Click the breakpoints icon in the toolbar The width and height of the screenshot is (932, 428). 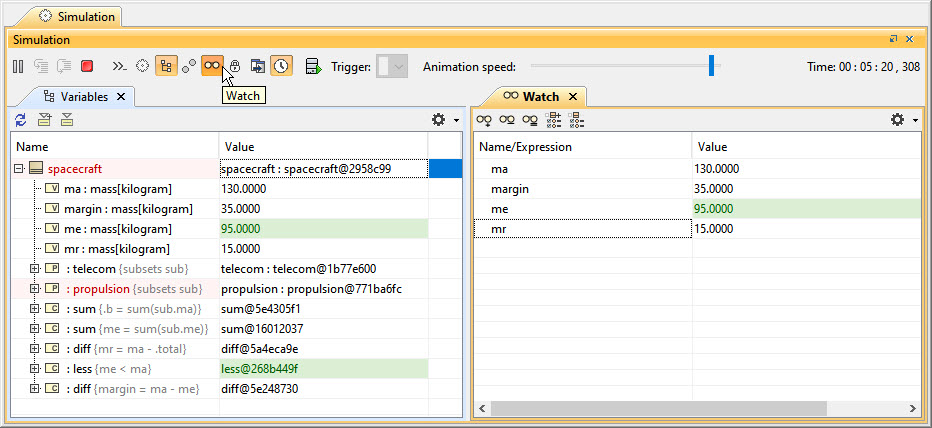[188, 66]
